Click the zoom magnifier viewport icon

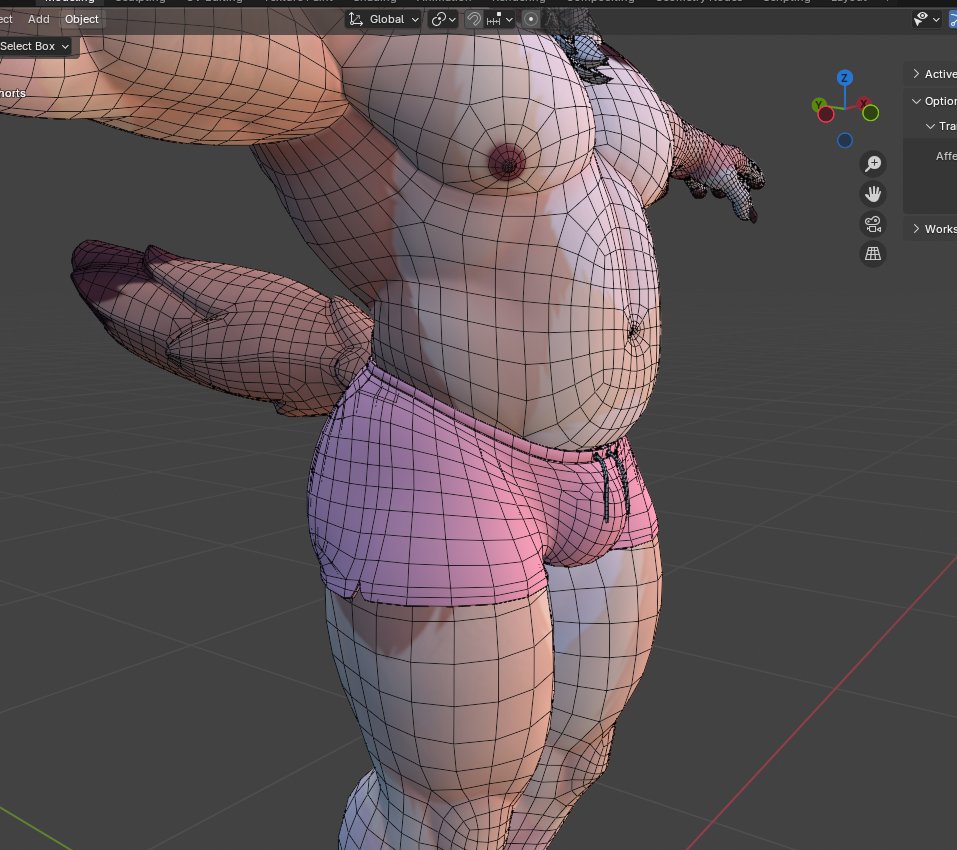(873, 164)
